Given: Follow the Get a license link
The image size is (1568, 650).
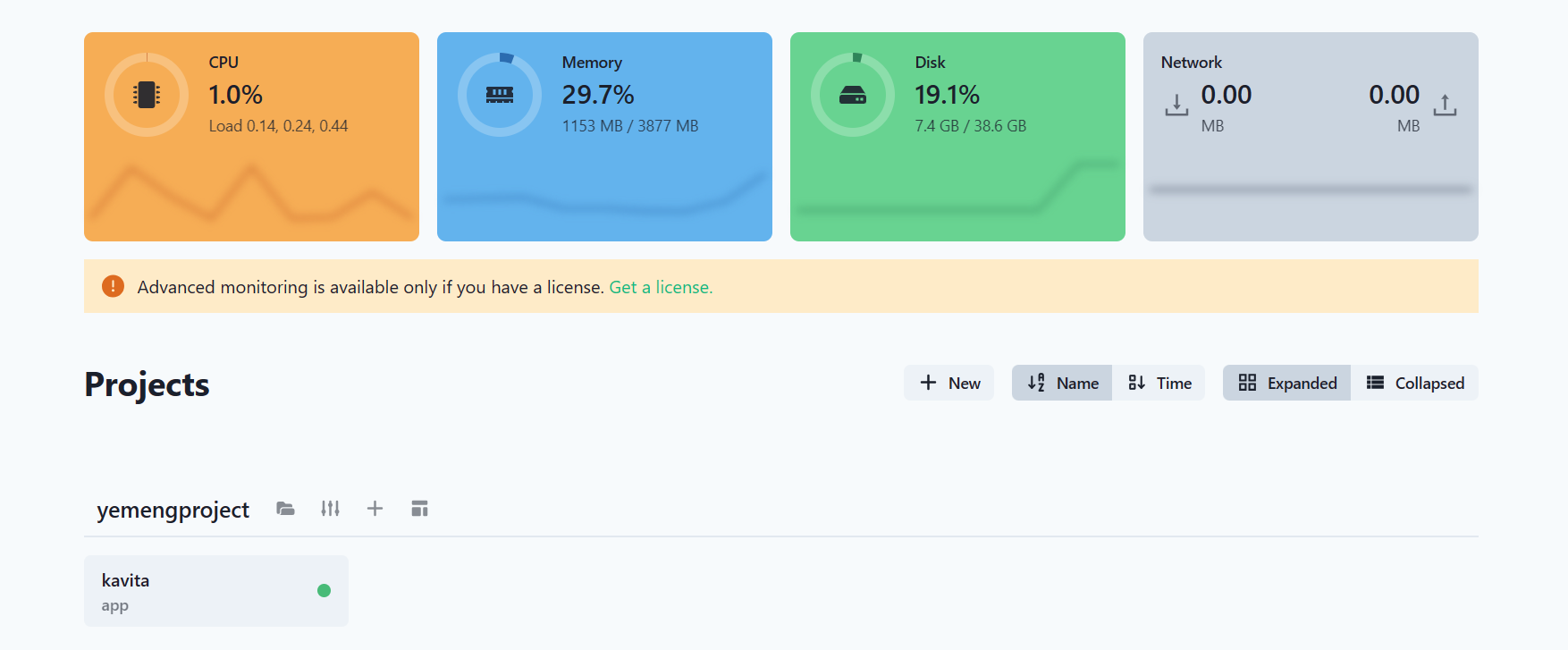Looking at the screenshot, I should 661,287.
